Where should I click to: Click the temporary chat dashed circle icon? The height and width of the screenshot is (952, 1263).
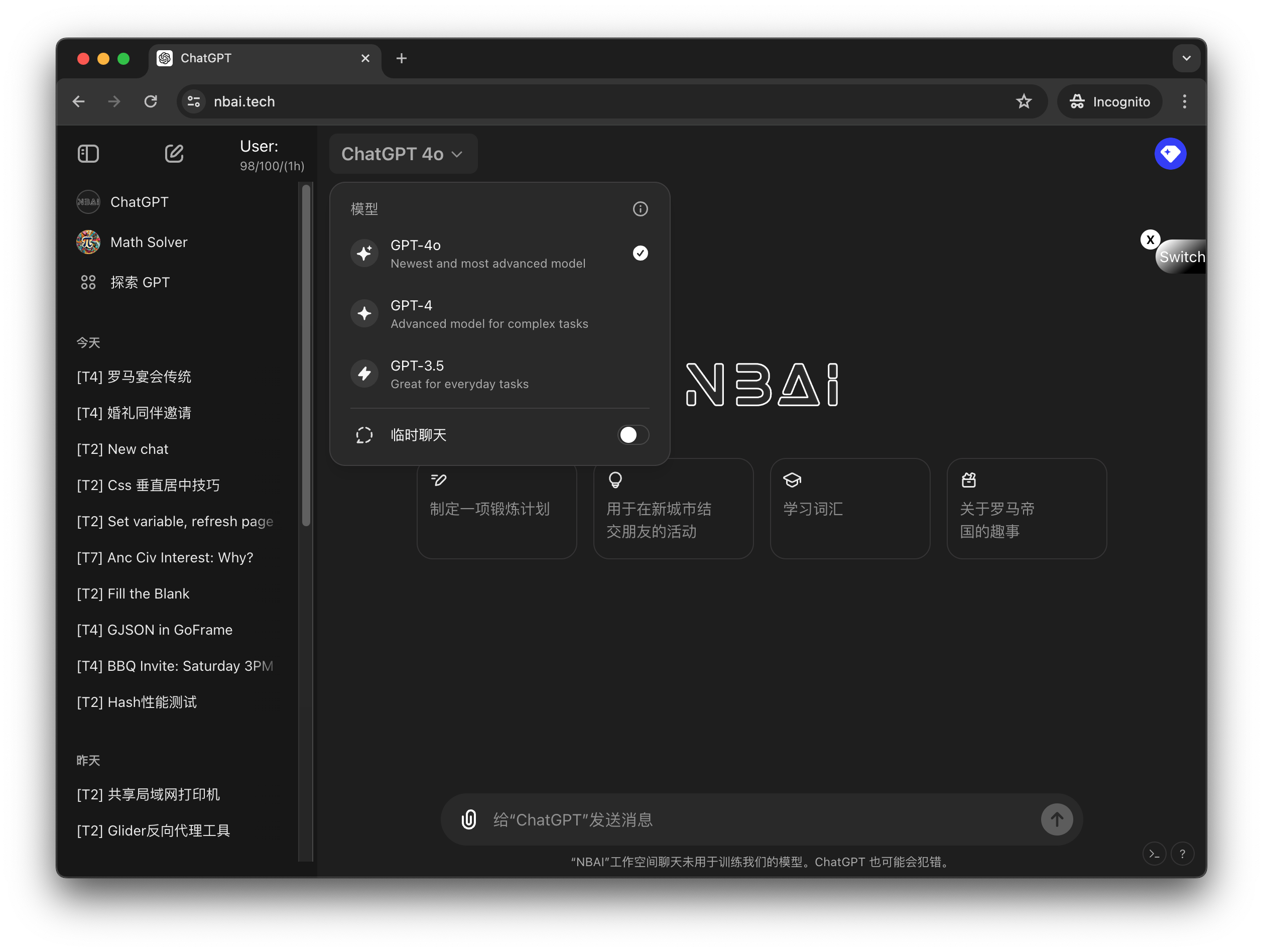[x=364, y=435]
